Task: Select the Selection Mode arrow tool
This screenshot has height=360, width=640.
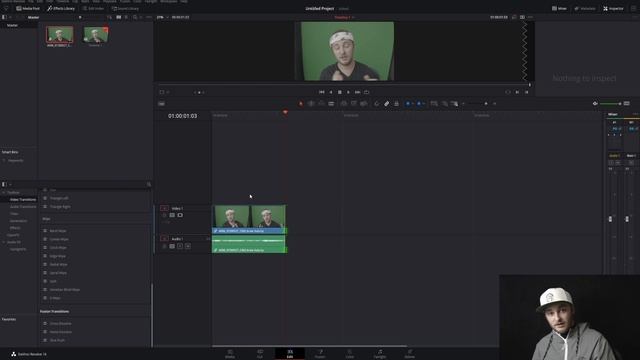Action: point(301,104)
